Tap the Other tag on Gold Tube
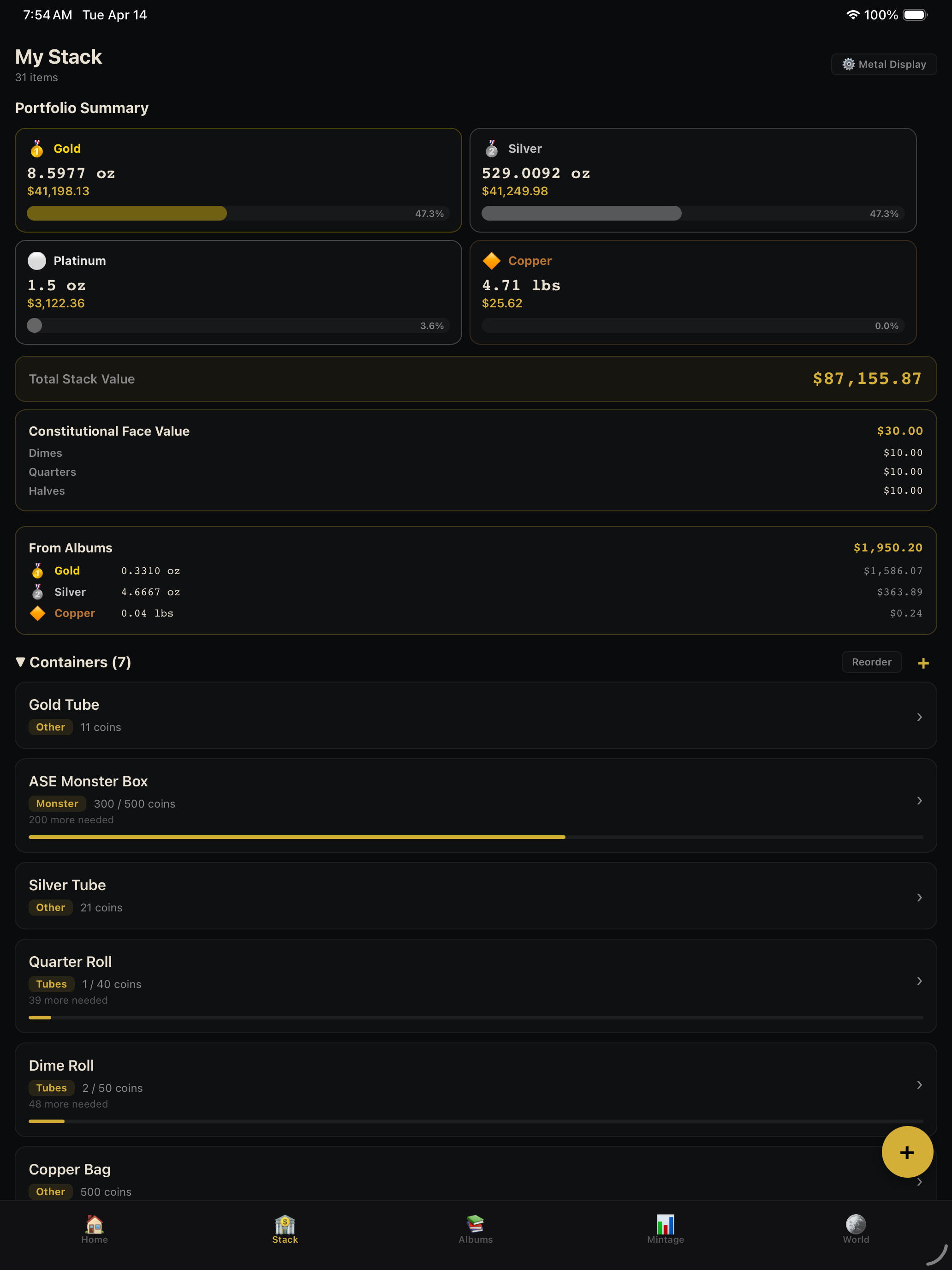952x1270 pixels. pyautogui.click(x=50, y=727)
